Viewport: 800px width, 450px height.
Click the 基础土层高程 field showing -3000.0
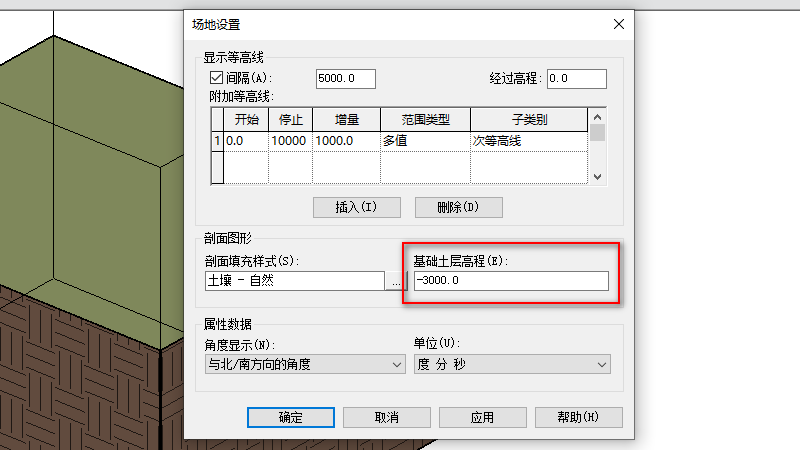tap(511, 281)
